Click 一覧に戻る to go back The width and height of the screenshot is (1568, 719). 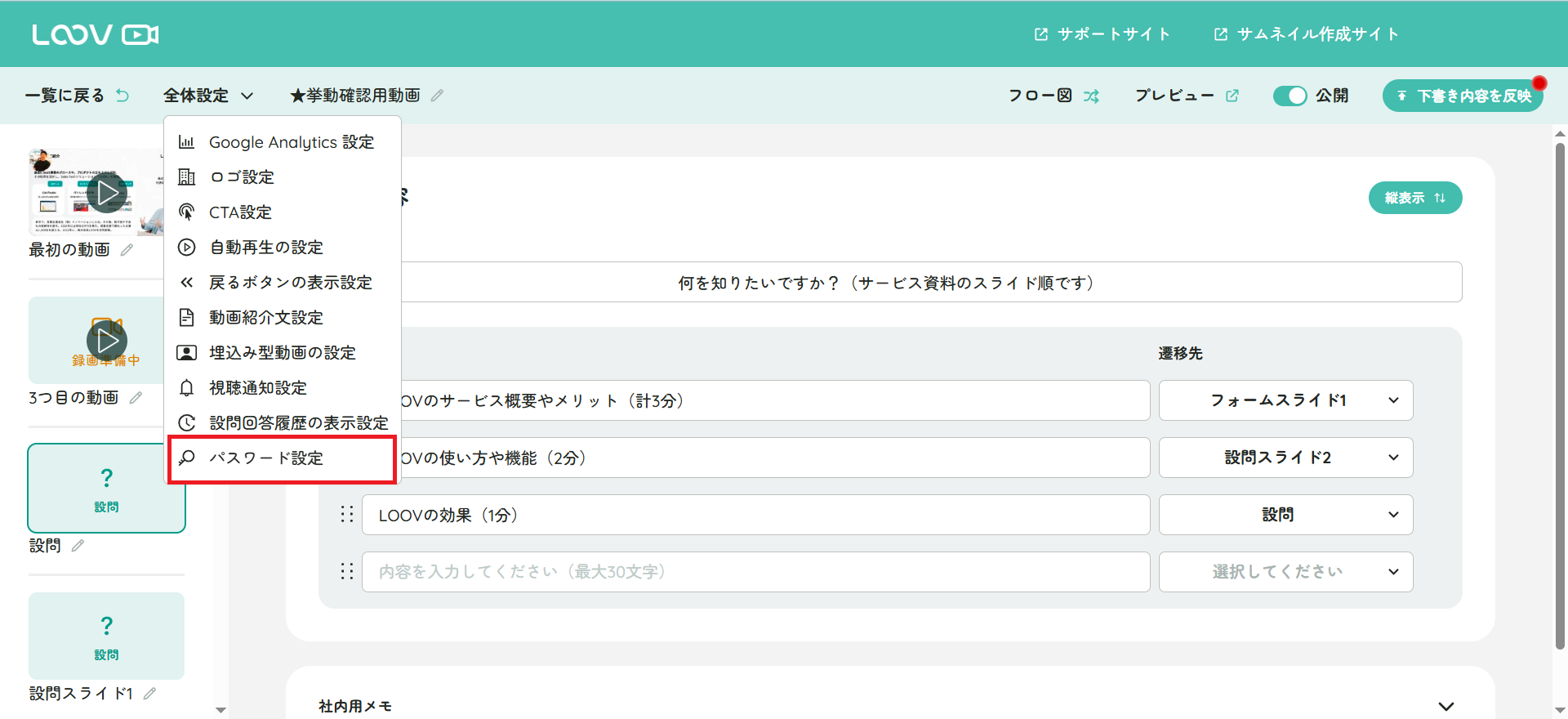point(65,96)
